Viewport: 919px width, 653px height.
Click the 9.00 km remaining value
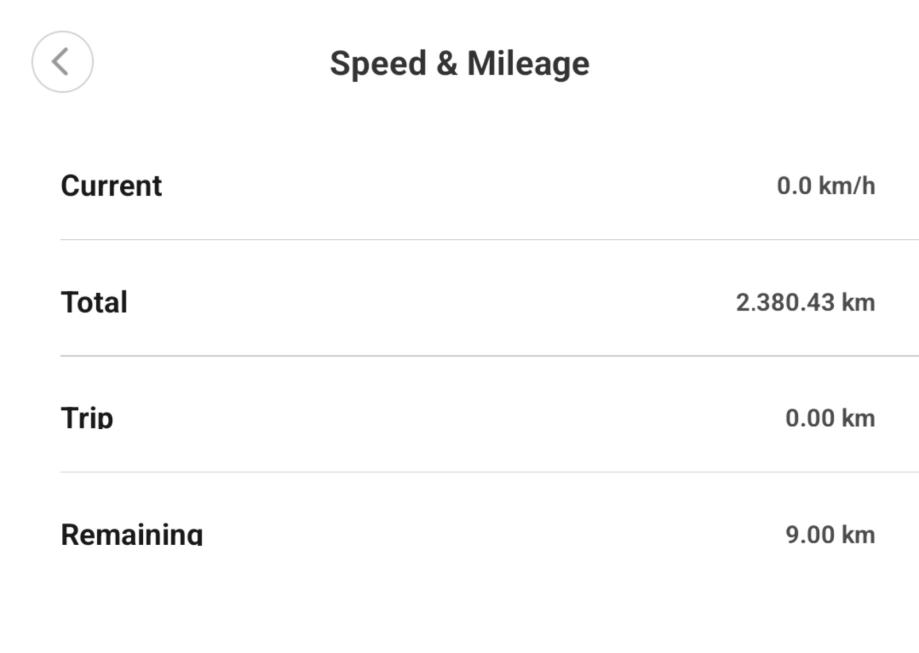coord(830,534)
